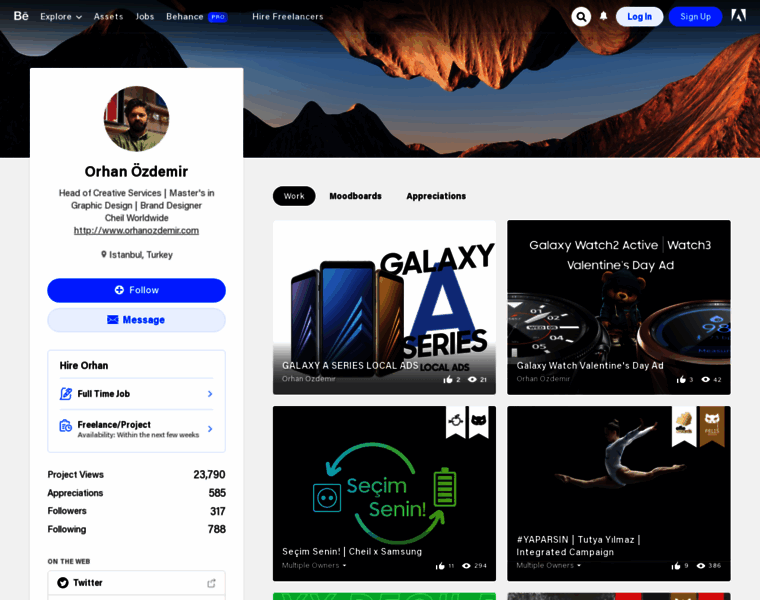Click Followers count 317
760x600 pixels.
click(218, 511)
